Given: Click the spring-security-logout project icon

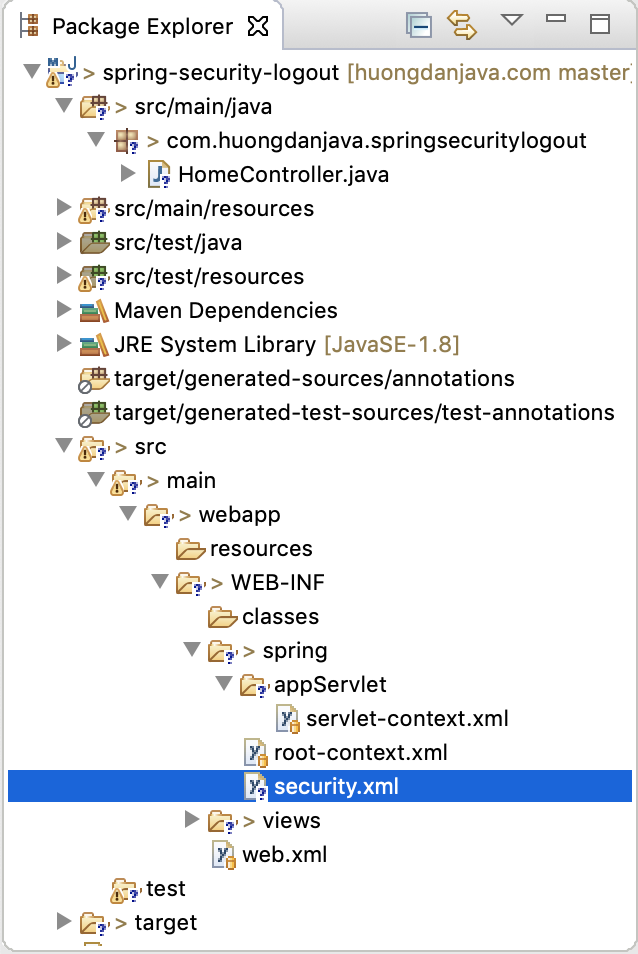Looking at the screenshot, I should pos(63,72).
